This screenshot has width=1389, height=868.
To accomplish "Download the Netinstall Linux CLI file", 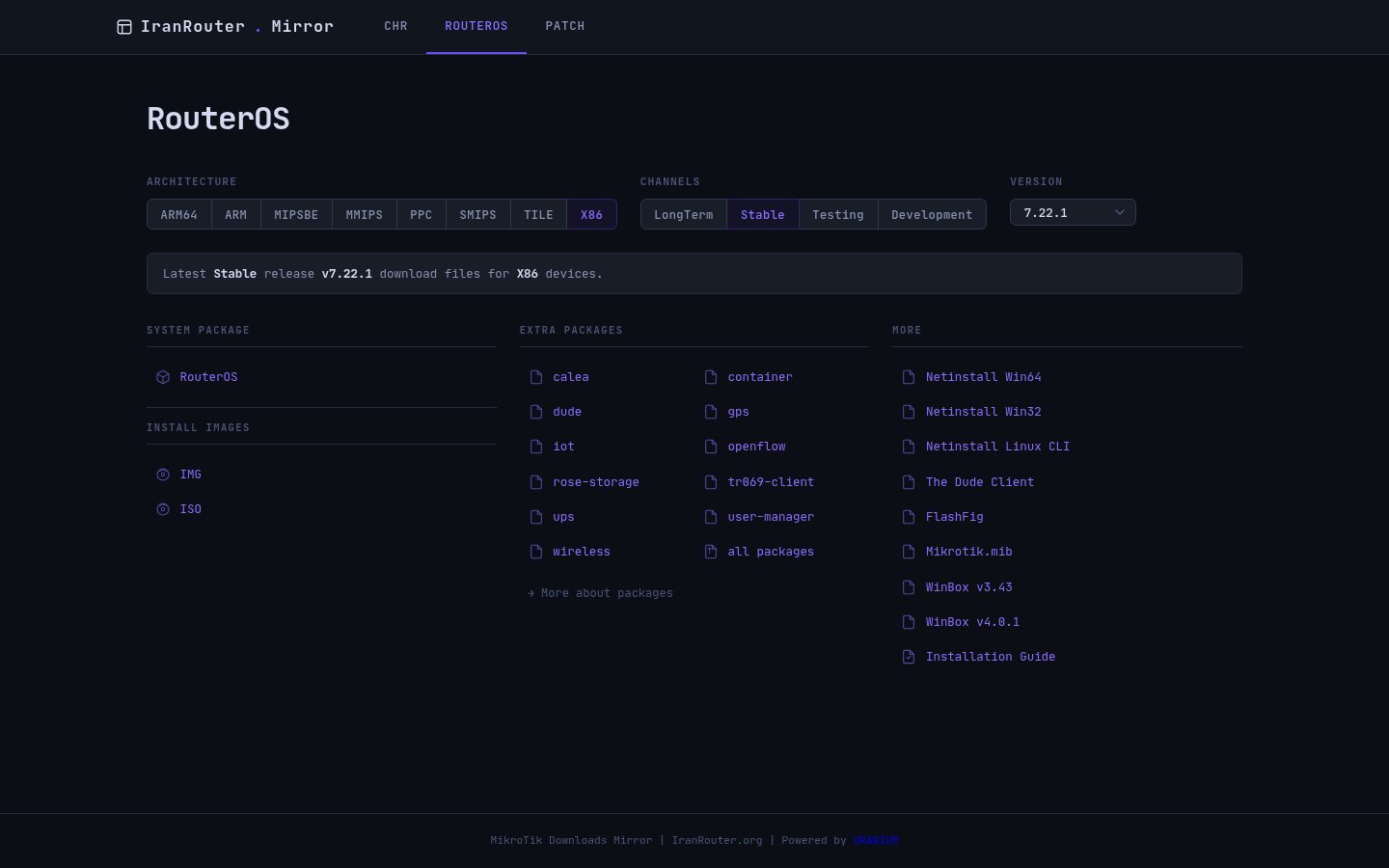I will [x=997, y=447].
